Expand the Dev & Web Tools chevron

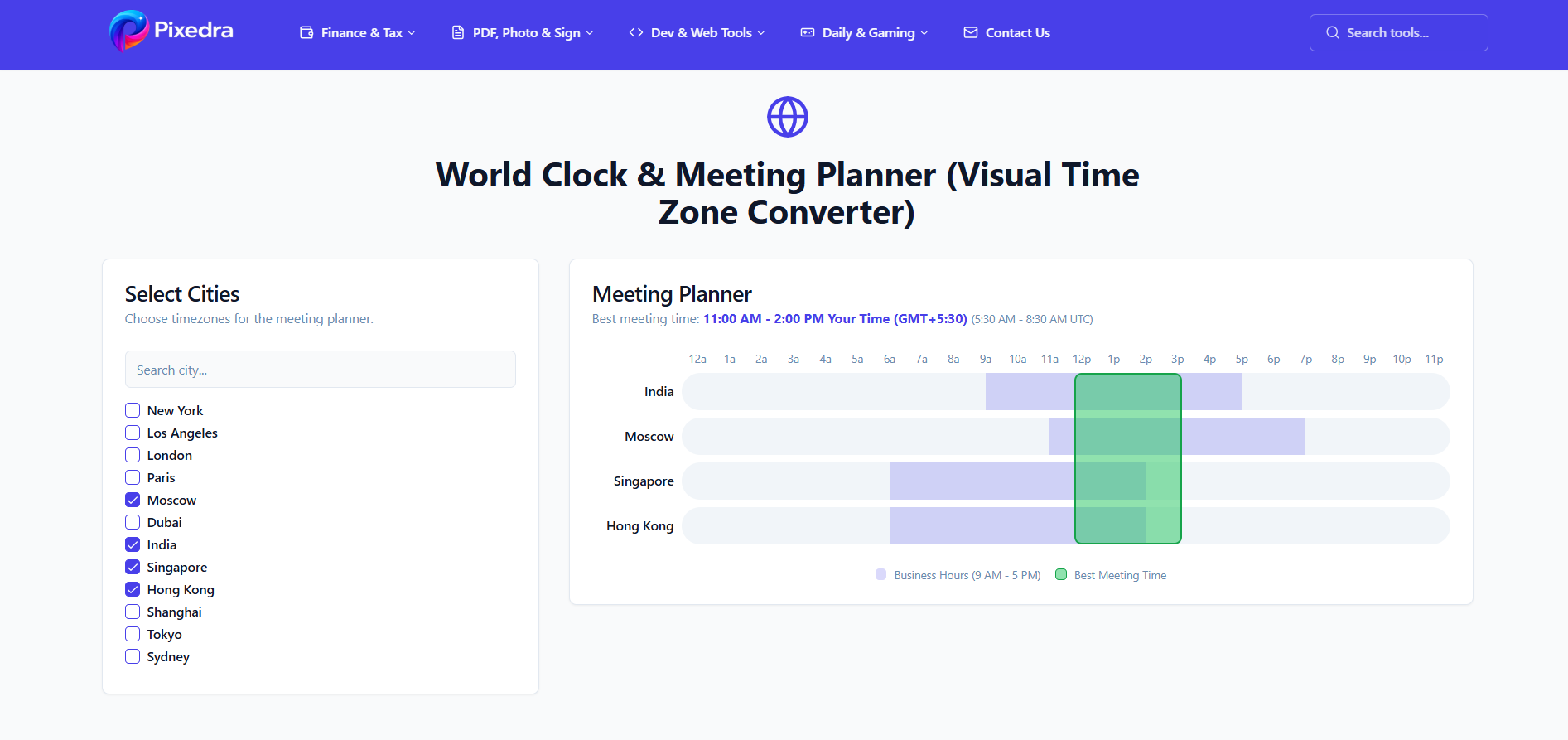pos(761,33)
